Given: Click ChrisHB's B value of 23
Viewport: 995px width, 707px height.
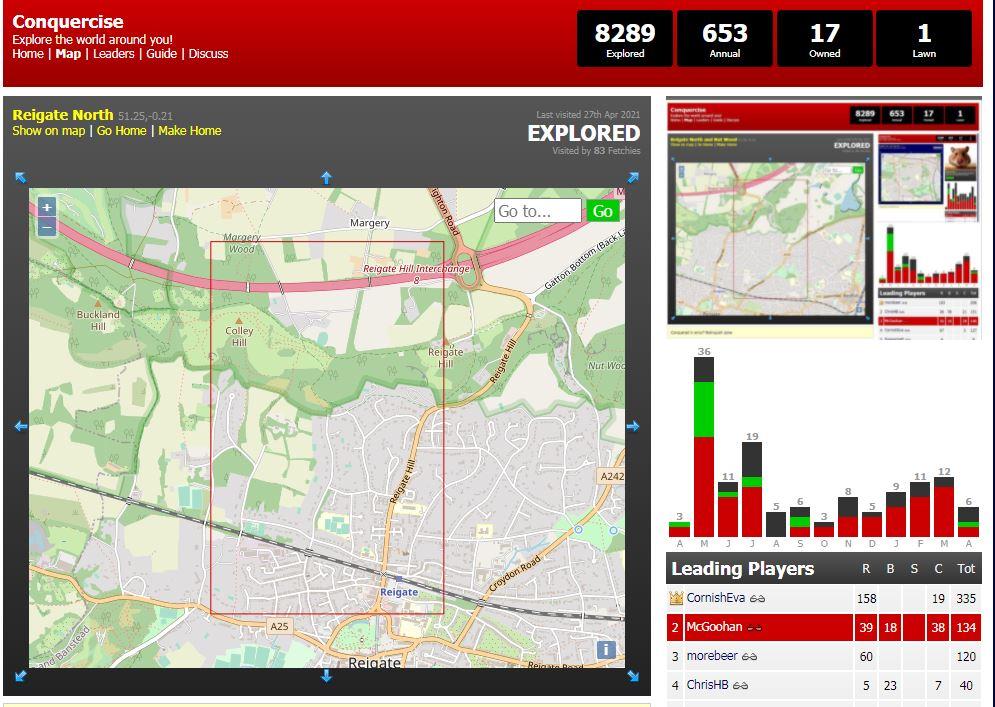Looking at the screenshot, I should (890, 686).
